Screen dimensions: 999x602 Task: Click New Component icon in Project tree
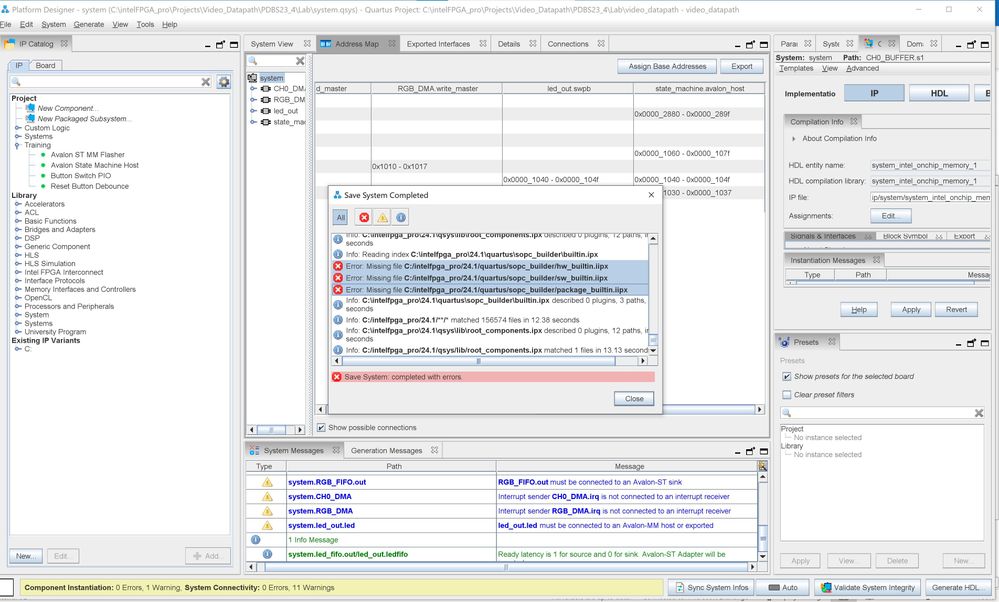pos(31,108)
